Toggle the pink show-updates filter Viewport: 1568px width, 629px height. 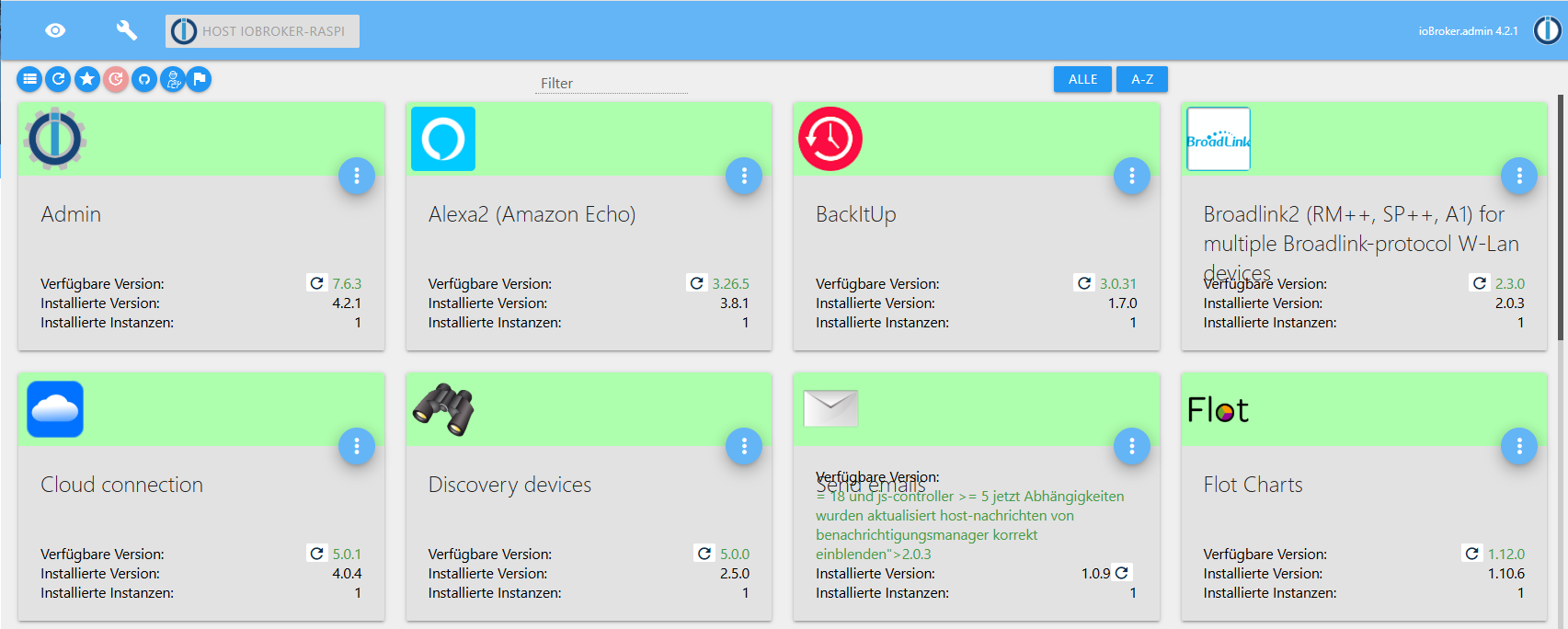pyautogui.click(x=116, y=79)
